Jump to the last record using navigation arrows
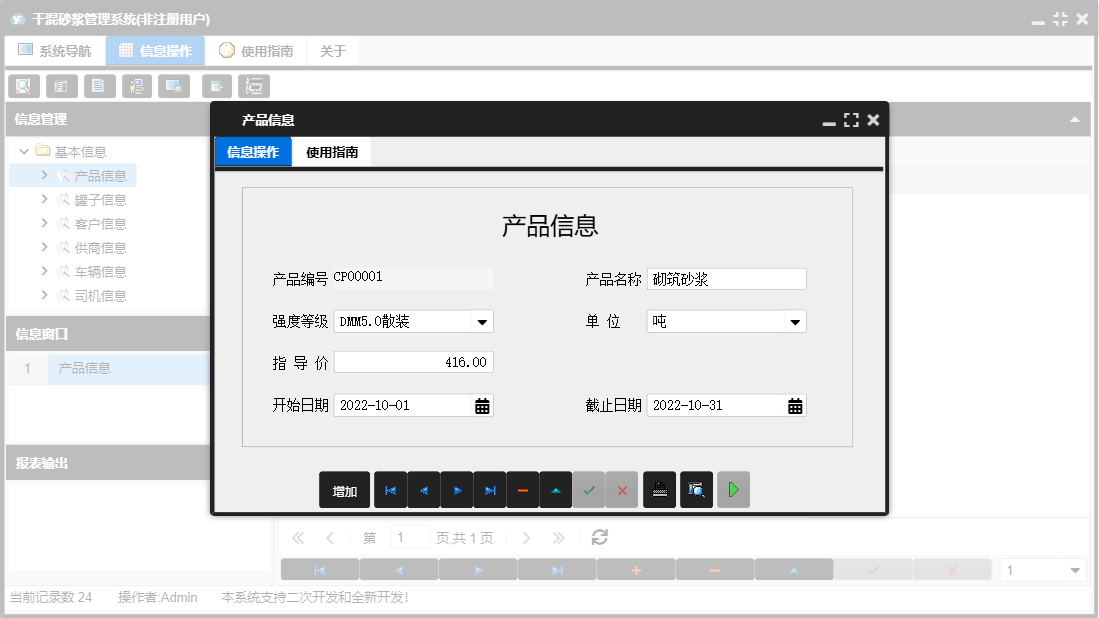Viewport: 1099px width, 618px height. (x=490, y=490)
